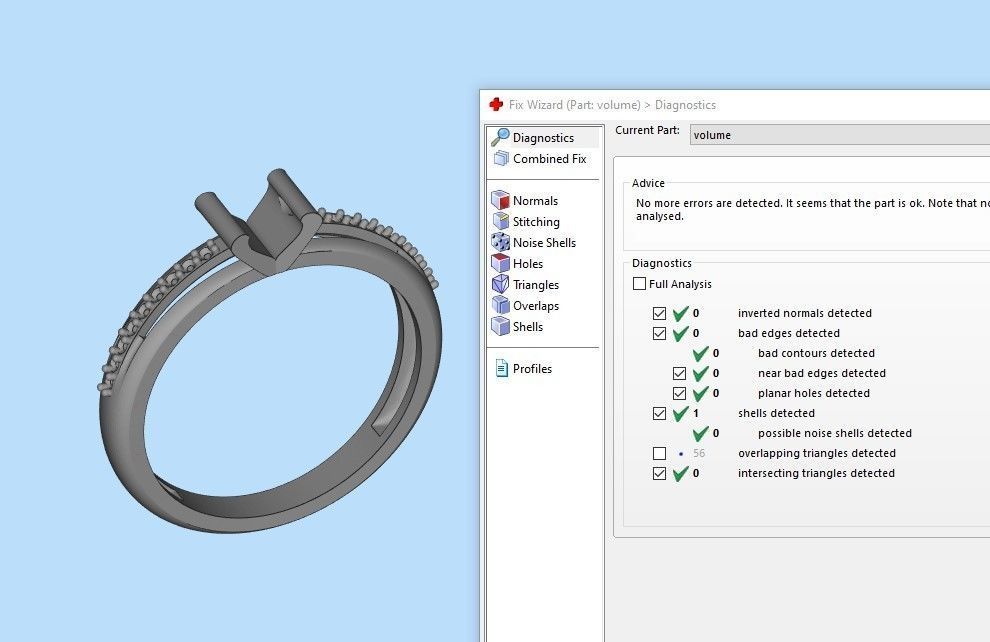The image size is (990, 642).
Task: Click the green check beside possible noise shells
Action: pyautogui.click(x=700, y=433)
